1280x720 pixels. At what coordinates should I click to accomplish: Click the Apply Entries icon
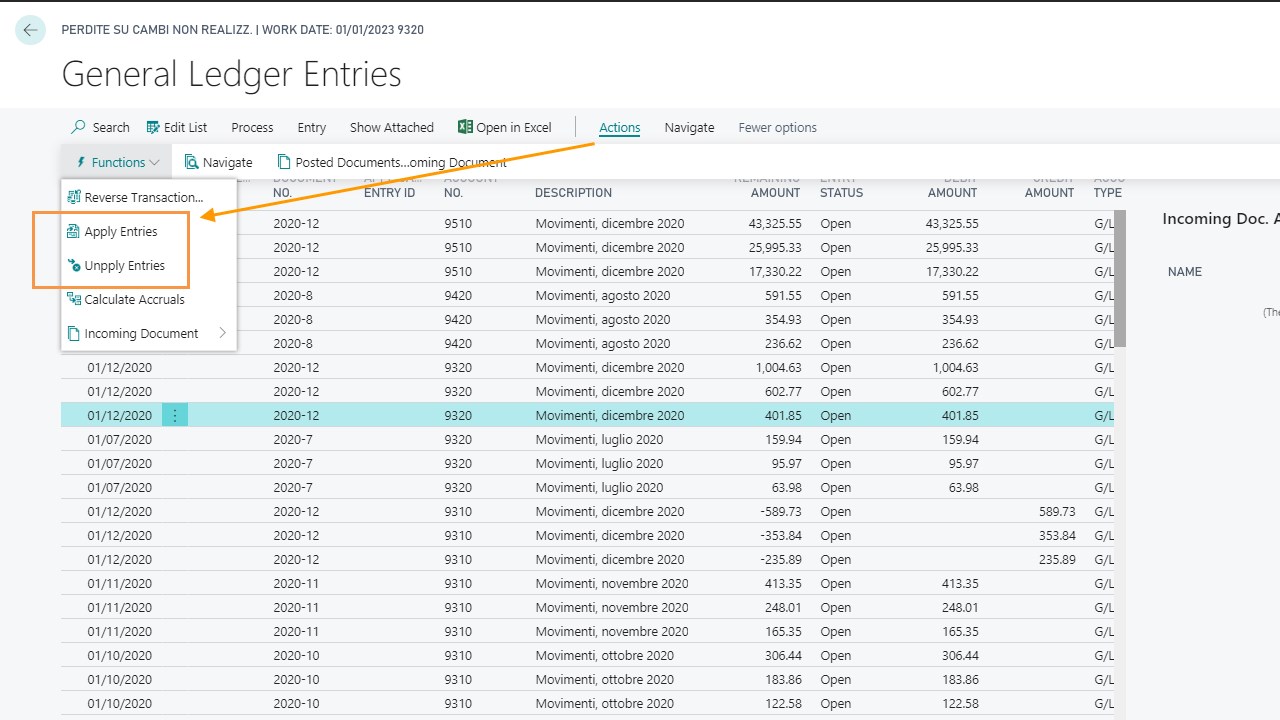pos(73,231)
